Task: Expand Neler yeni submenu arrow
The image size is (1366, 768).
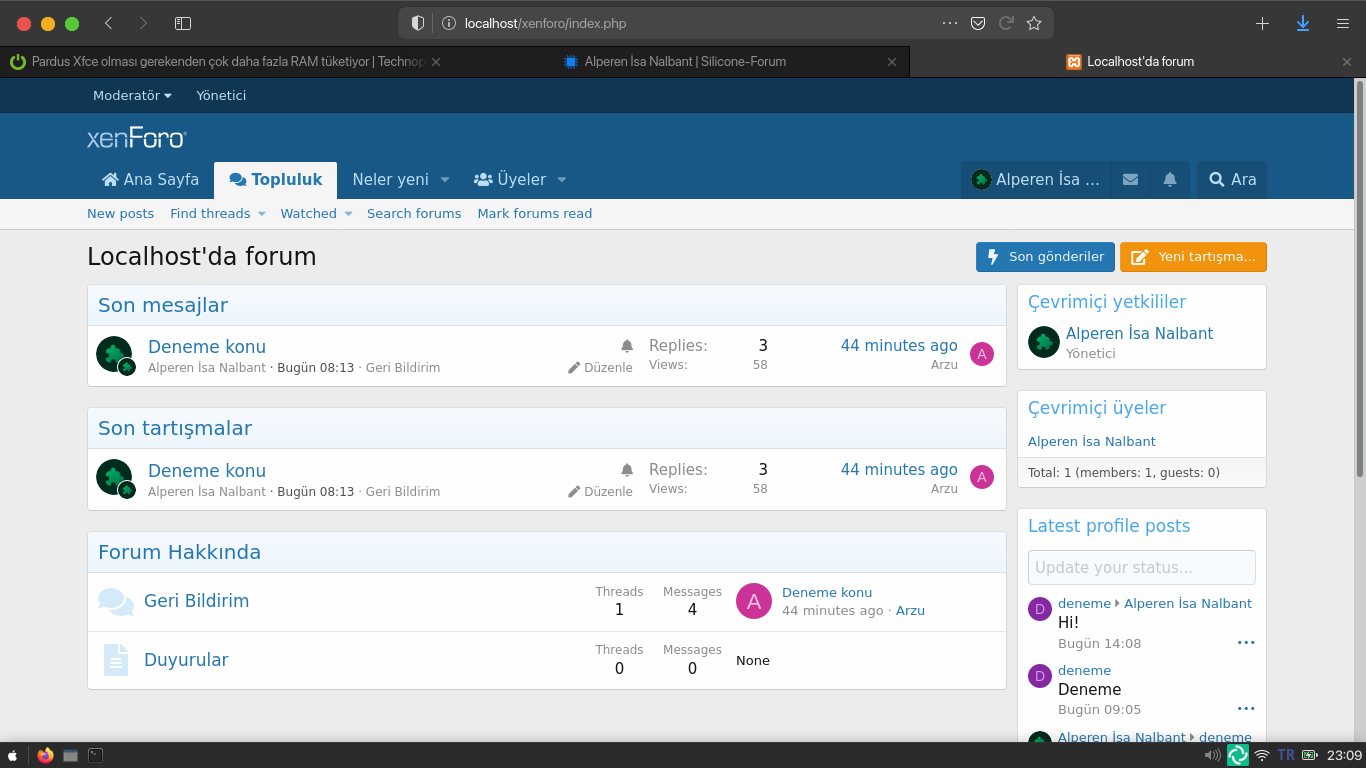Action: tap(445, 180)
